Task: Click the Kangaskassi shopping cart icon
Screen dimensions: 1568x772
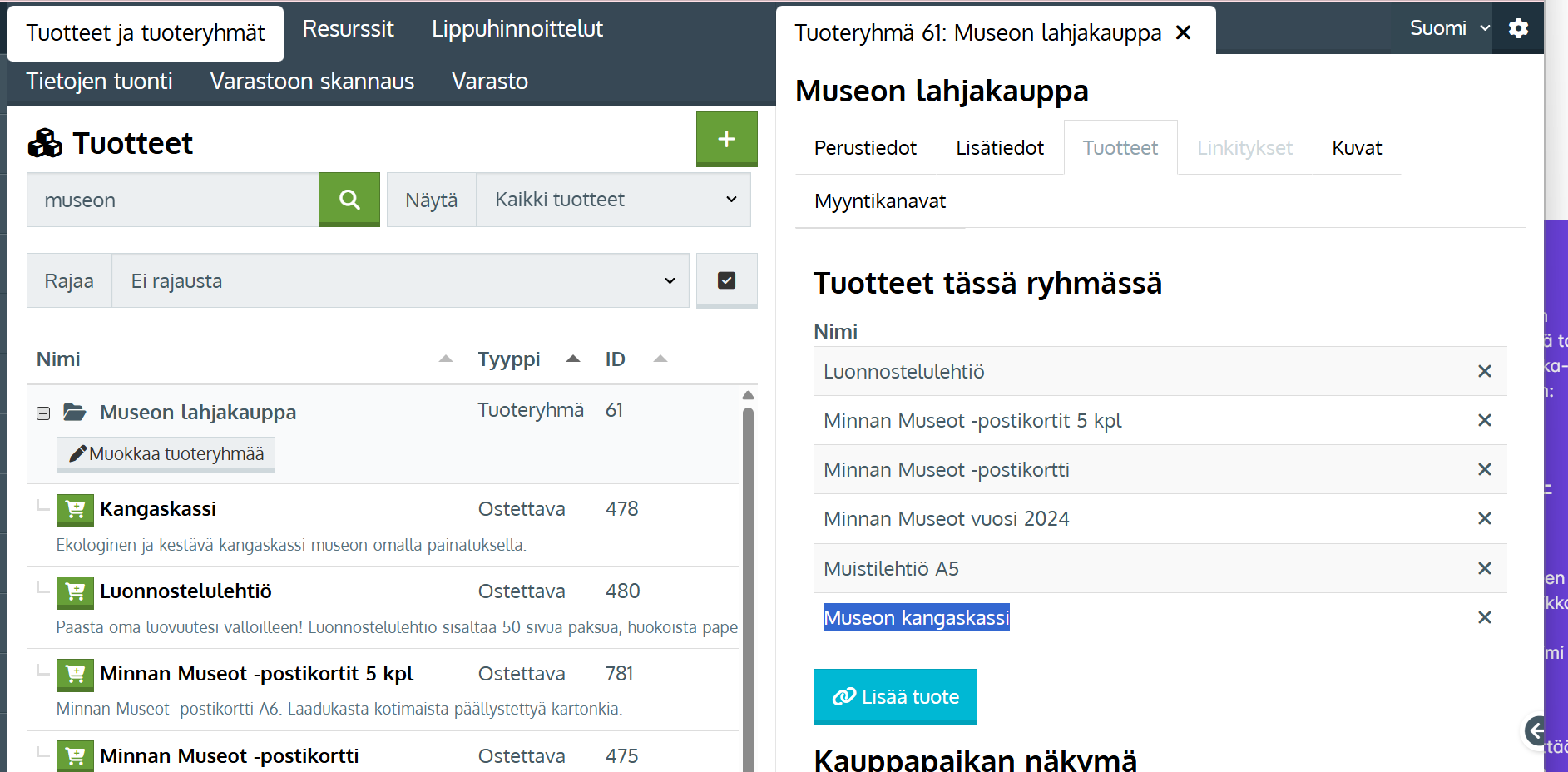Action: point(75,510)
